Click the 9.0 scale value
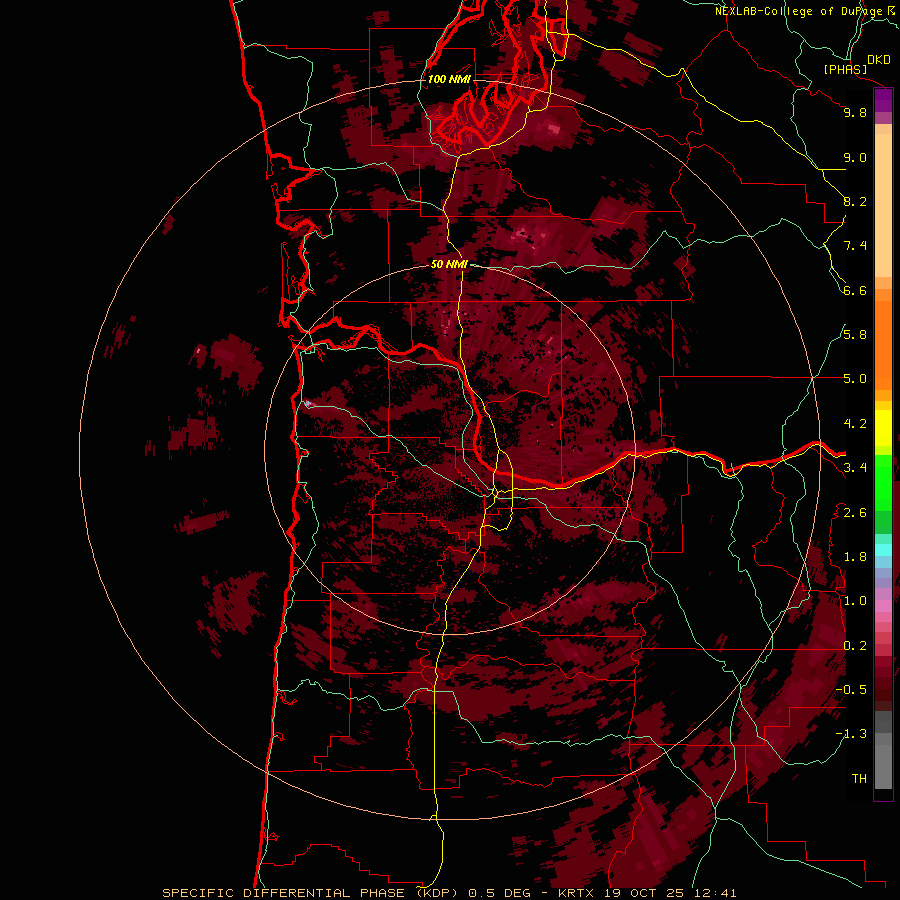 coord(855,157)
